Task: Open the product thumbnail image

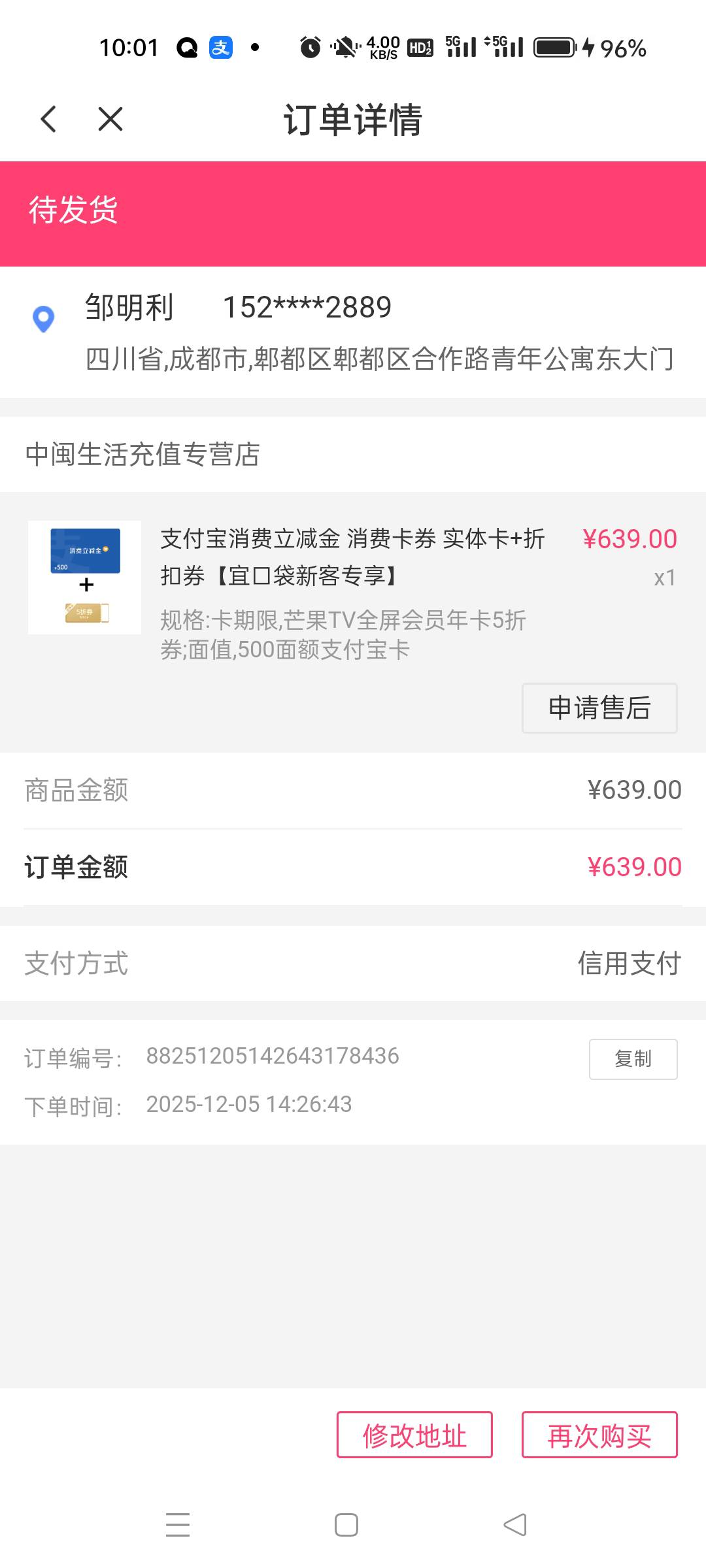Action: click(x=84, y=577)
